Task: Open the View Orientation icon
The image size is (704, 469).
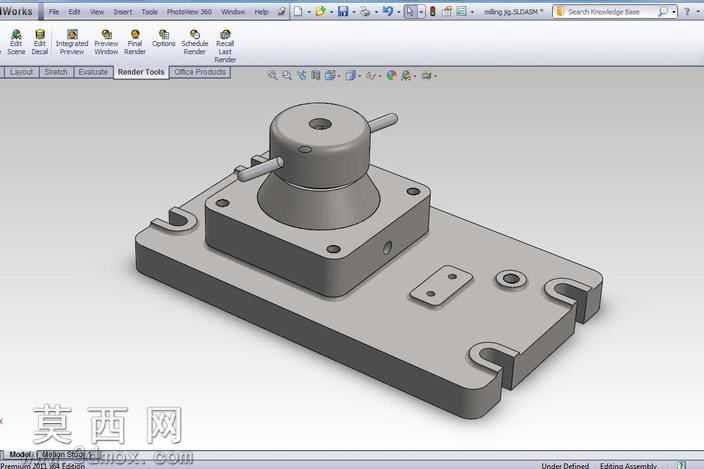Action: 330,75
